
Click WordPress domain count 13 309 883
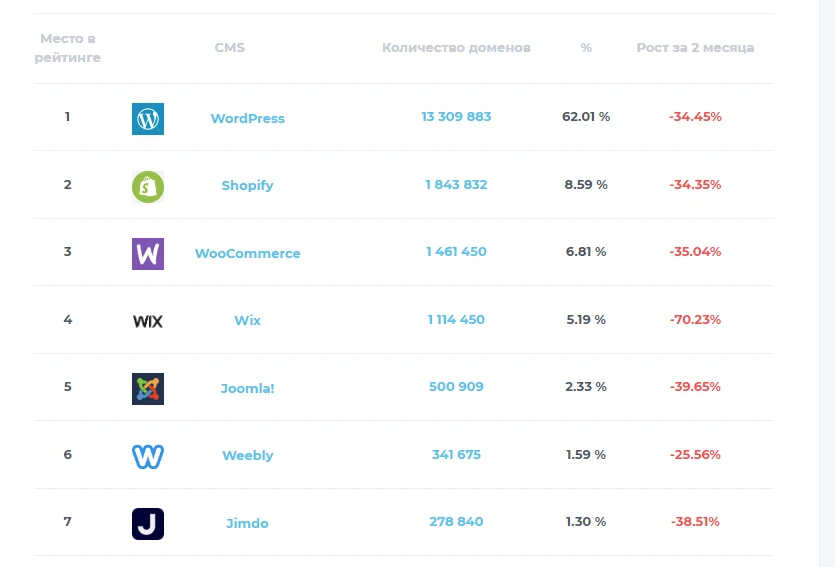456,117
